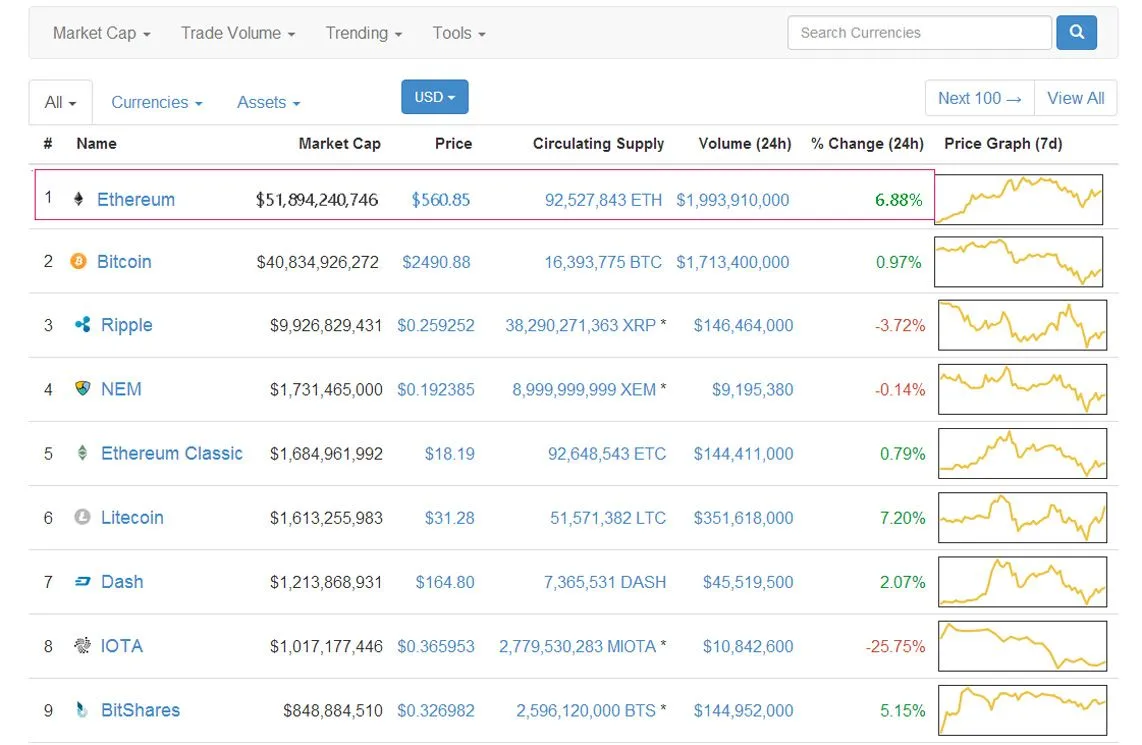The width and height of the screenshot is (1142, 745).
Task: Click the Ripple 7d price graph
Action: click(x=1023, y=325)
